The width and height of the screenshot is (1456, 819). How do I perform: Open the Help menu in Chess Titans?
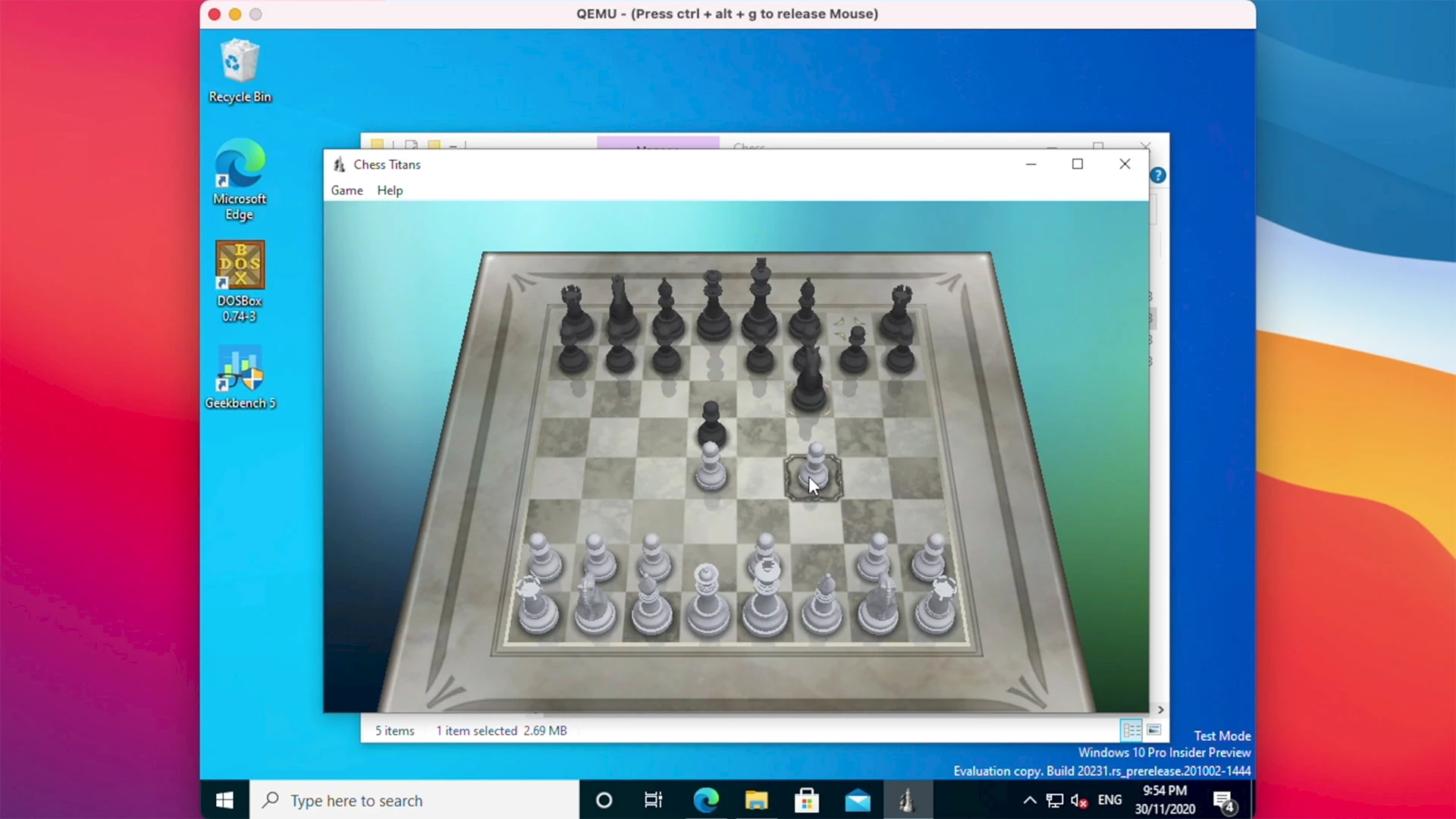390,190
